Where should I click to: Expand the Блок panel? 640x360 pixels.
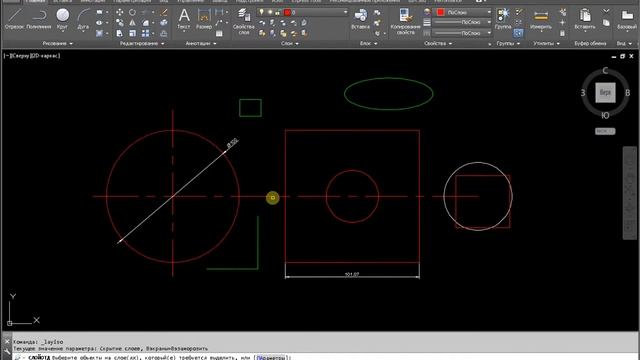tap(369, 43)
